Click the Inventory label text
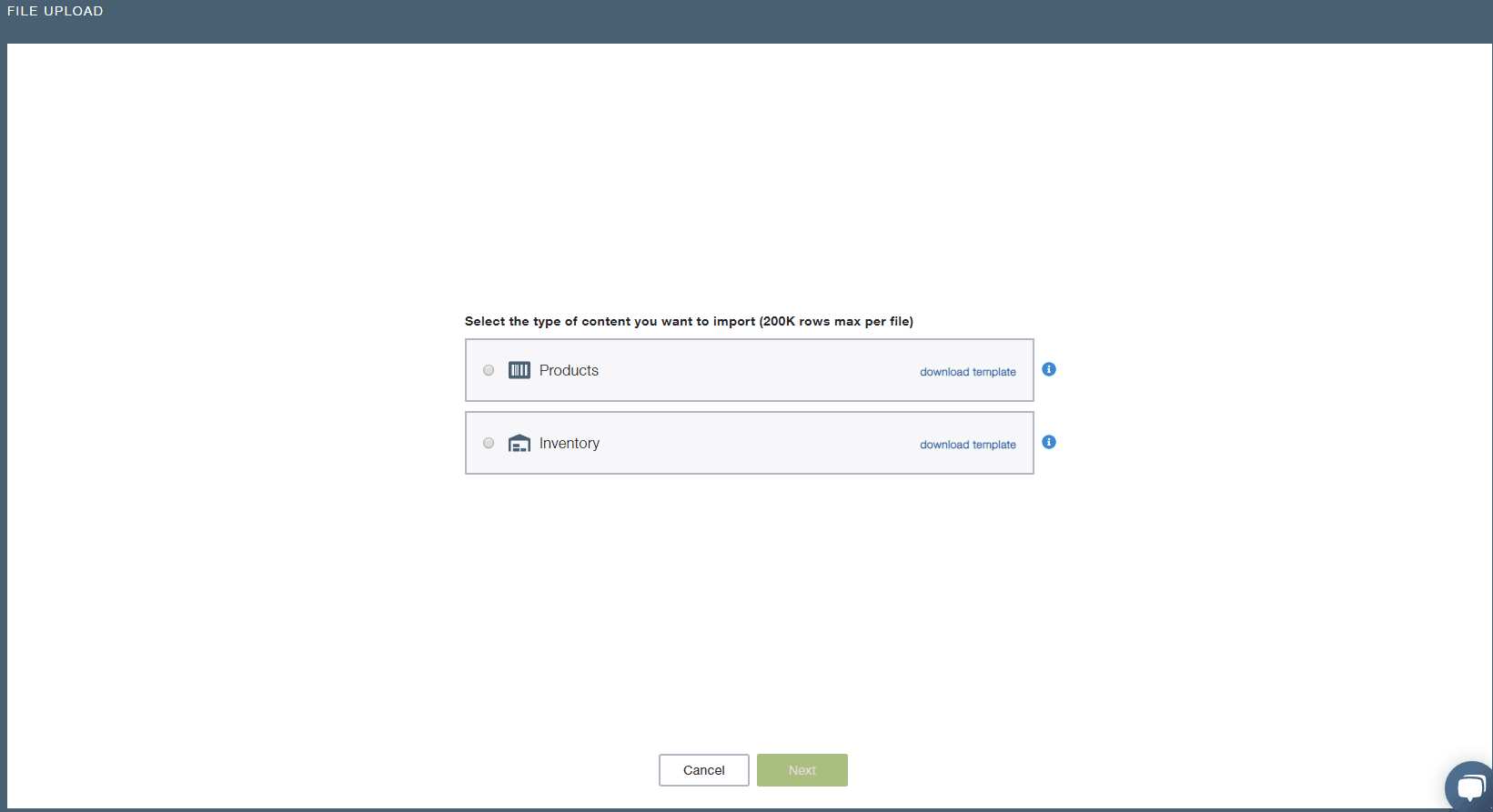The image size is (1493, 812). click(x=569, y=443)
